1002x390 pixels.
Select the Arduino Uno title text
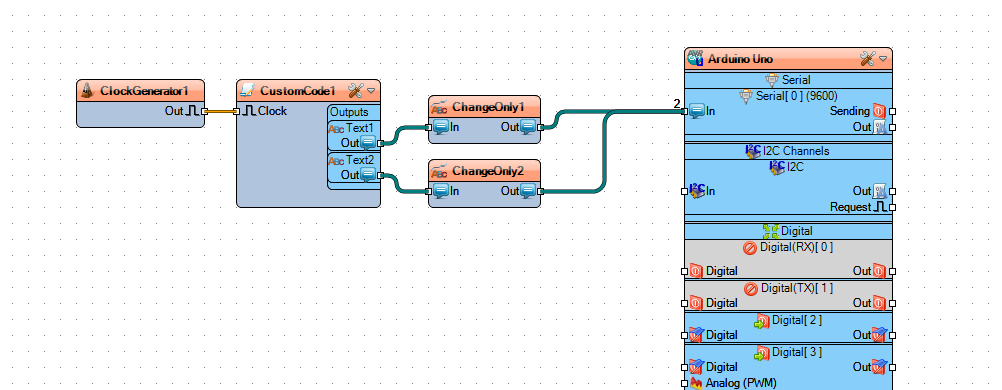pos(740,59)
